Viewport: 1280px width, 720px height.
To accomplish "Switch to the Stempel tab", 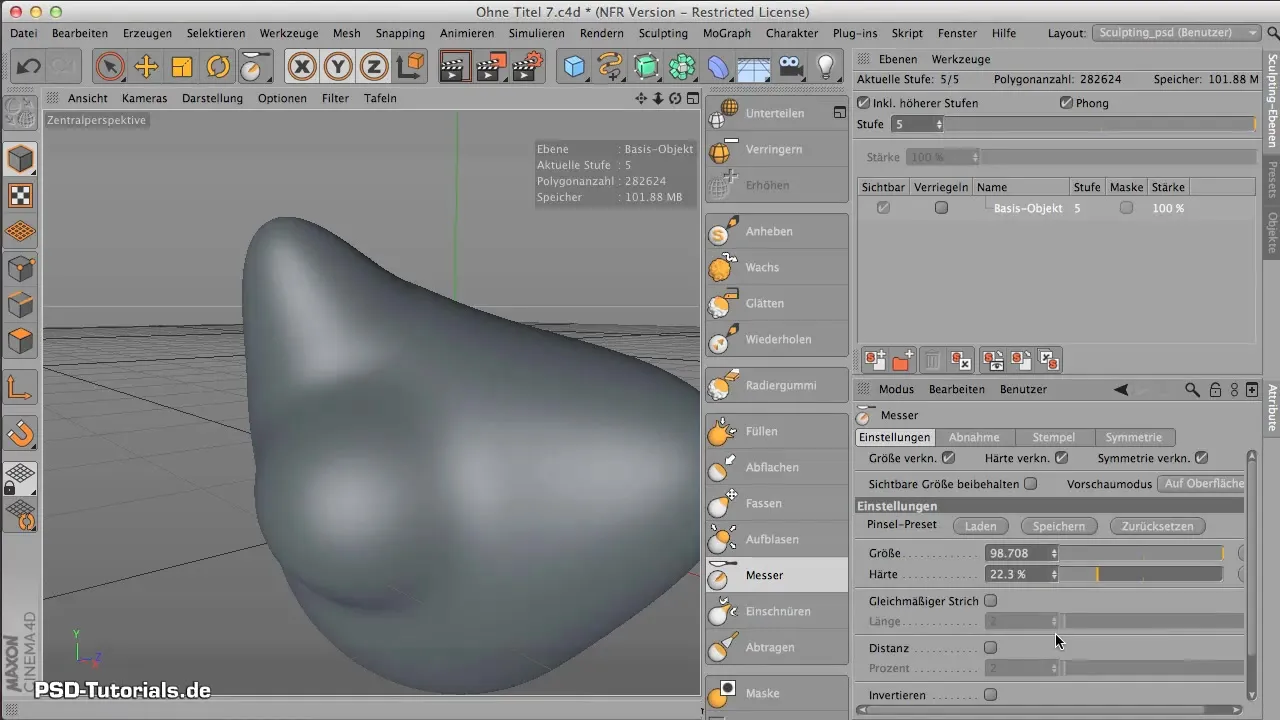I will point(1054,437).
